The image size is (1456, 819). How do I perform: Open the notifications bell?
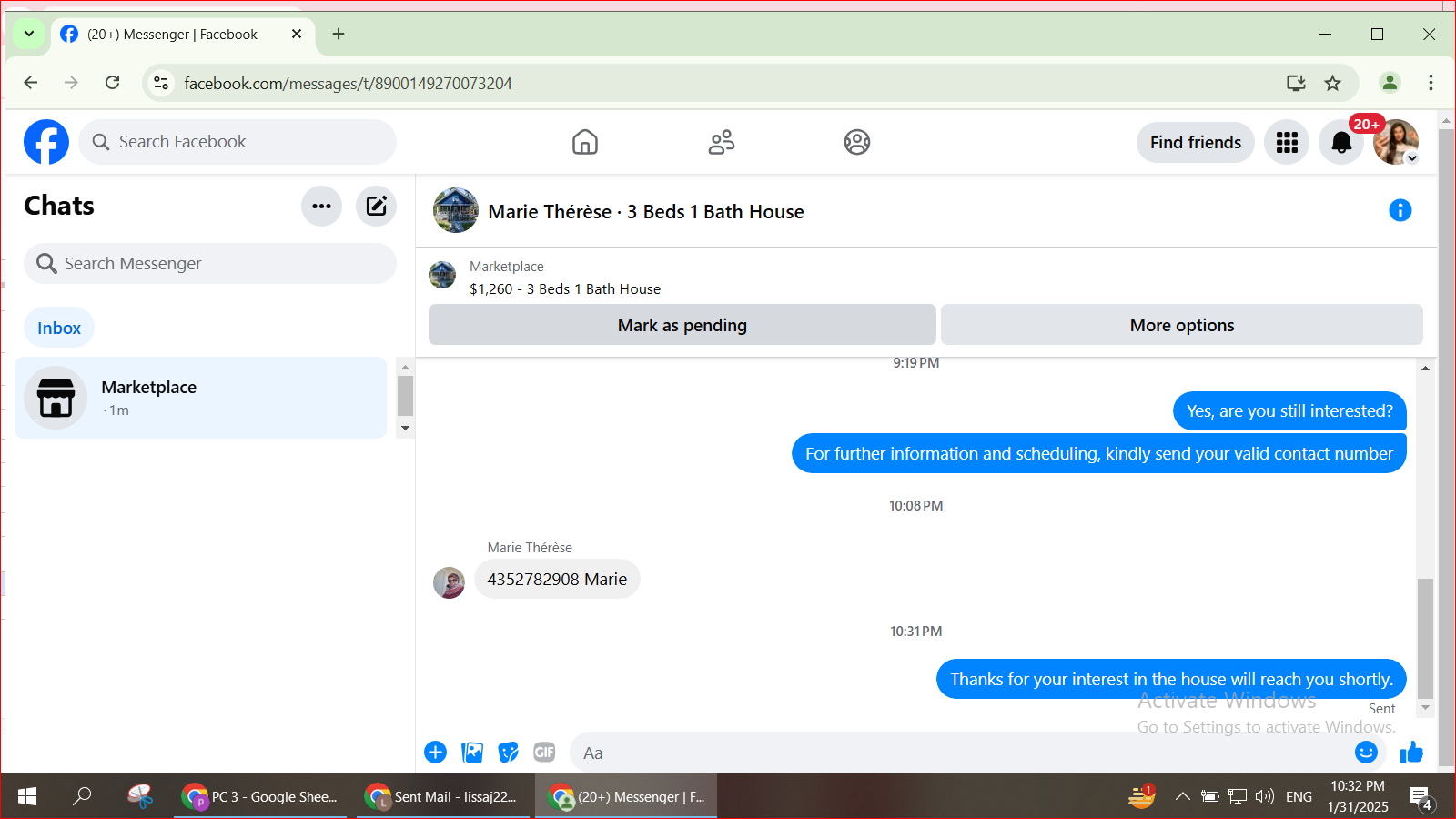pos(1341,142)
